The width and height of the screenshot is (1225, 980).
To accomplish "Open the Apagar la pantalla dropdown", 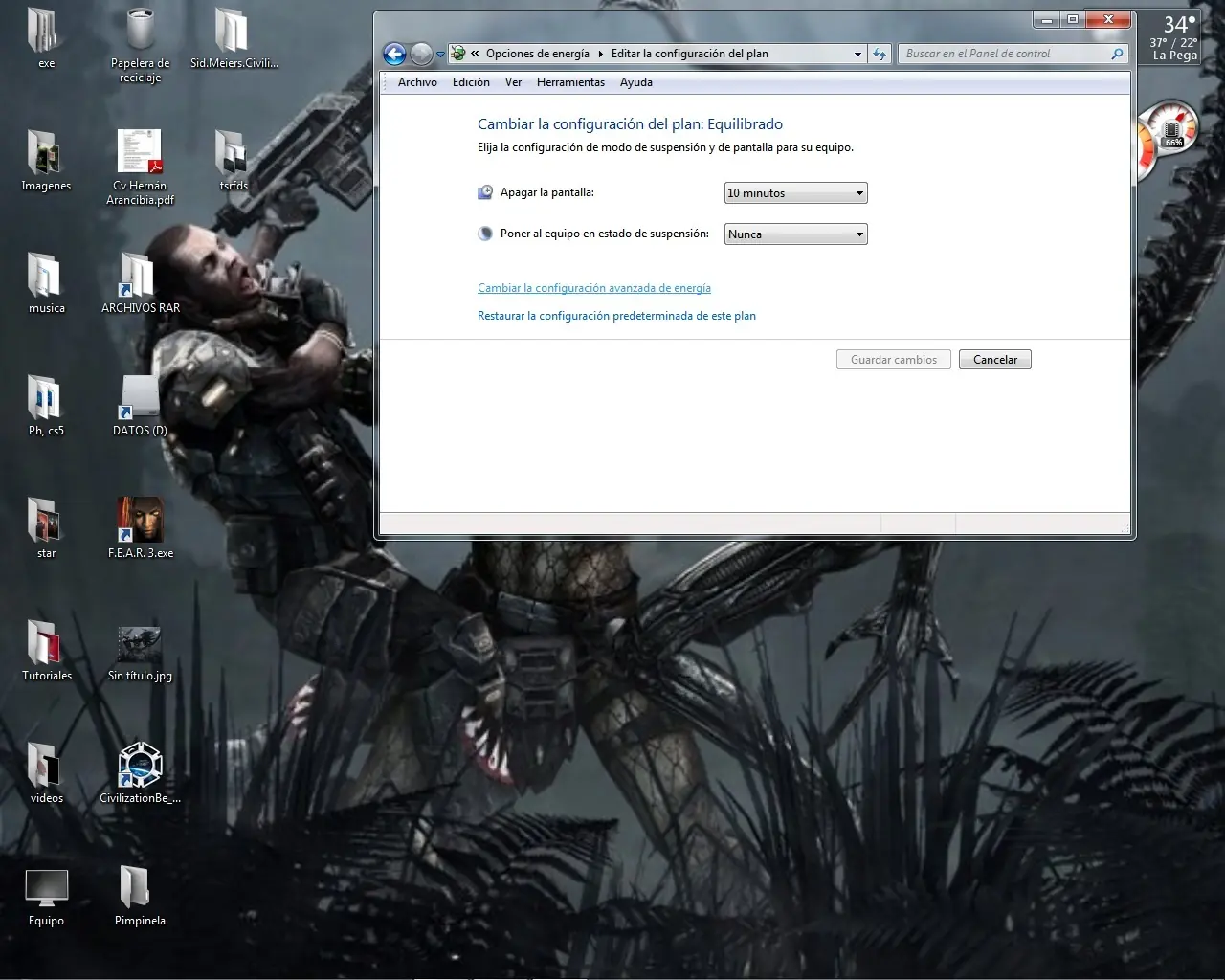I will pos(795,193).
